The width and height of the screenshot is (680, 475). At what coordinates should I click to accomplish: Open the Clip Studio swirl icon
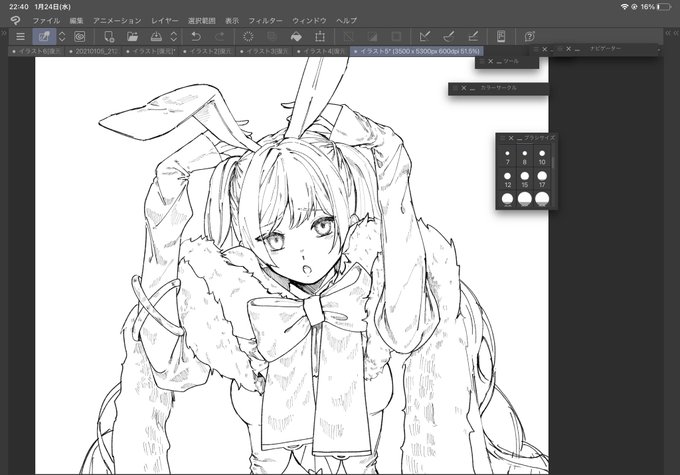tap(80, 36)
